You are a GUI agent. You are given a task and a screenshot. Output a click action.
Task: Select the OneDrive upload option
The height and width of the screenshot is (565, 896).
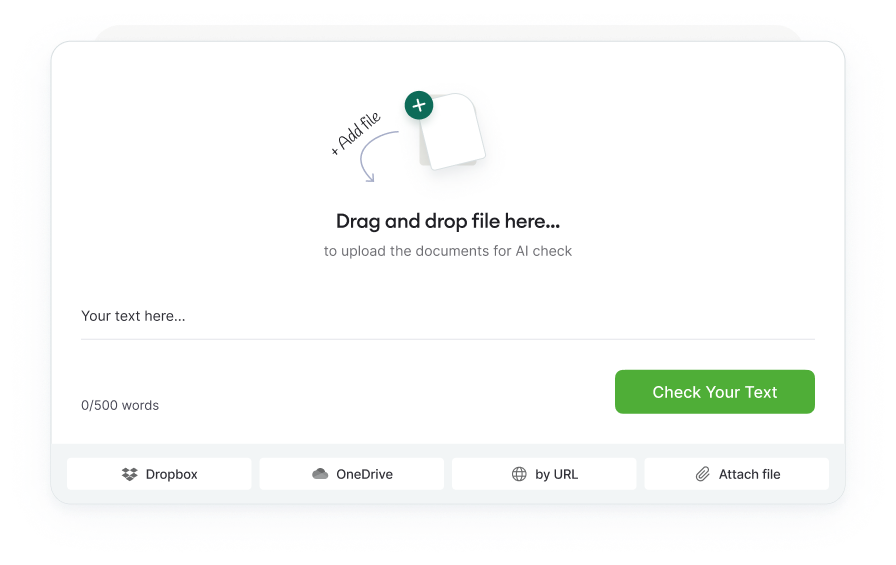point(352,474)
